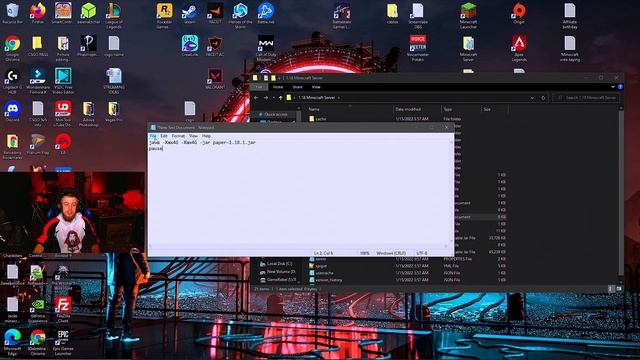Open the Logitech G HUB shortcut
The width and height of the screenshot is (640, 360).
pyautogui.click(x=12, y=81)
